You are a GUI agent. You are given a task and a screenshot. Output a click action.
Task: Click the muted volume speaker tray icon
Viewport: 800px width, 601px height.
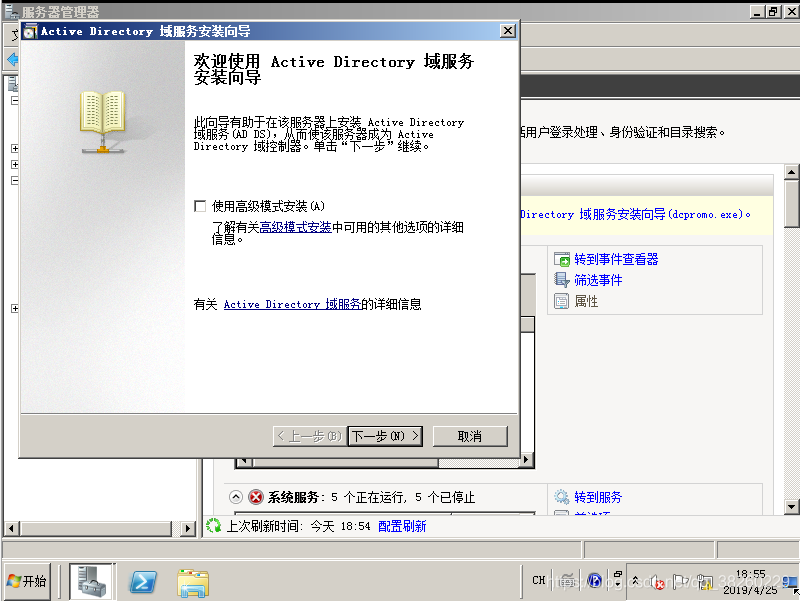[x=658, y=582]
